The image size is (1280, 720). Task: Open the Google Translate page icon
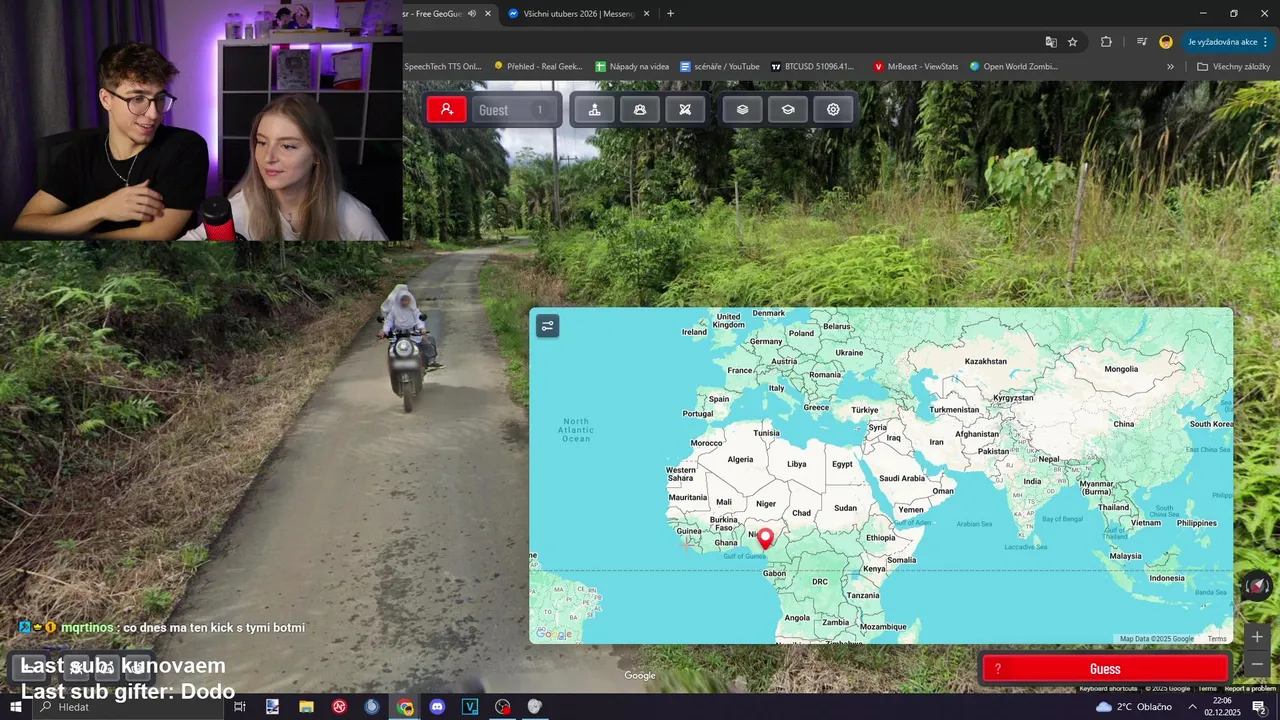(1051, 42)
